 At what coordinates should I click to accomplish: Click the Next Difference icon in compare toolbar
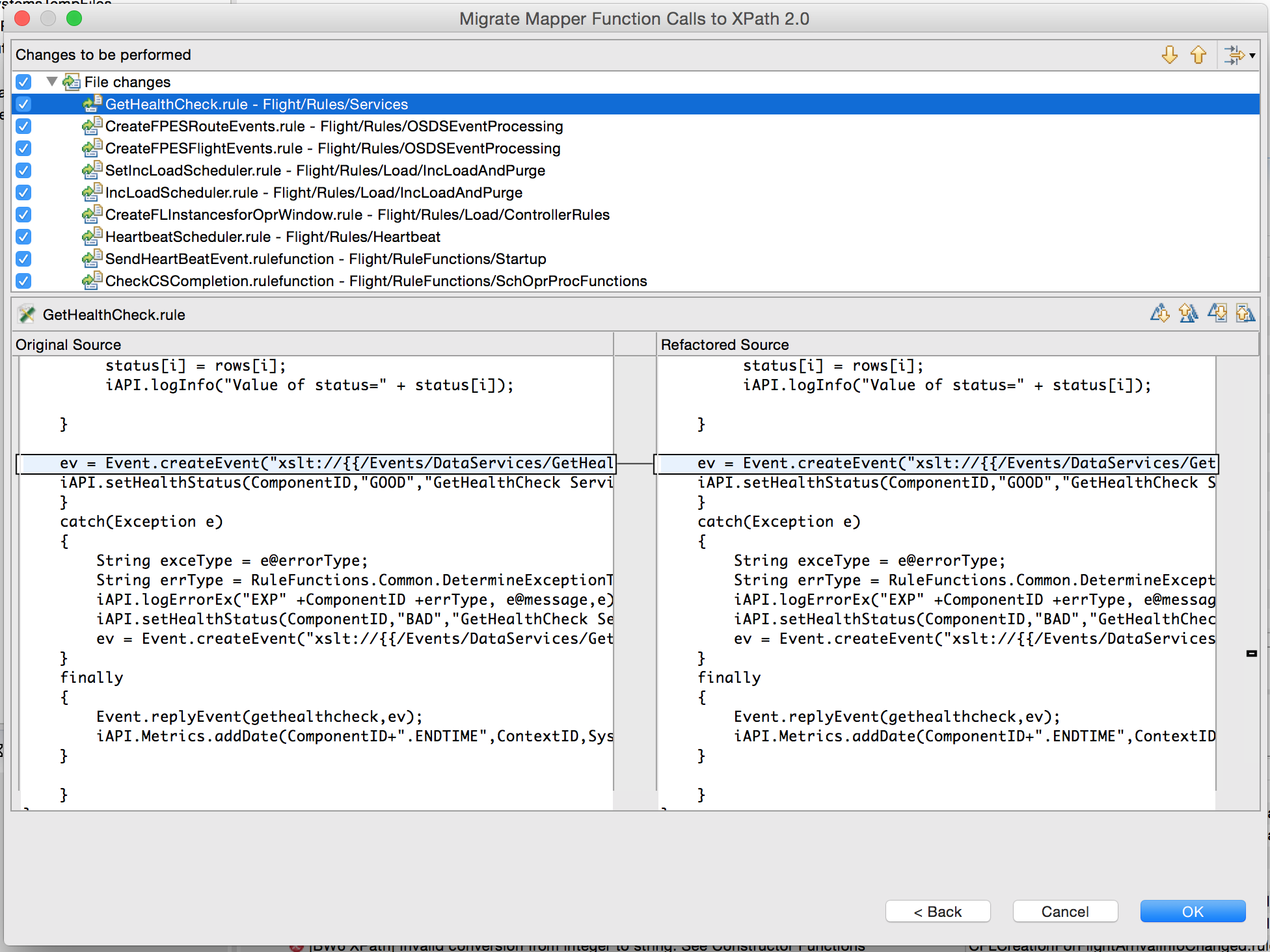click(1159, 314)
